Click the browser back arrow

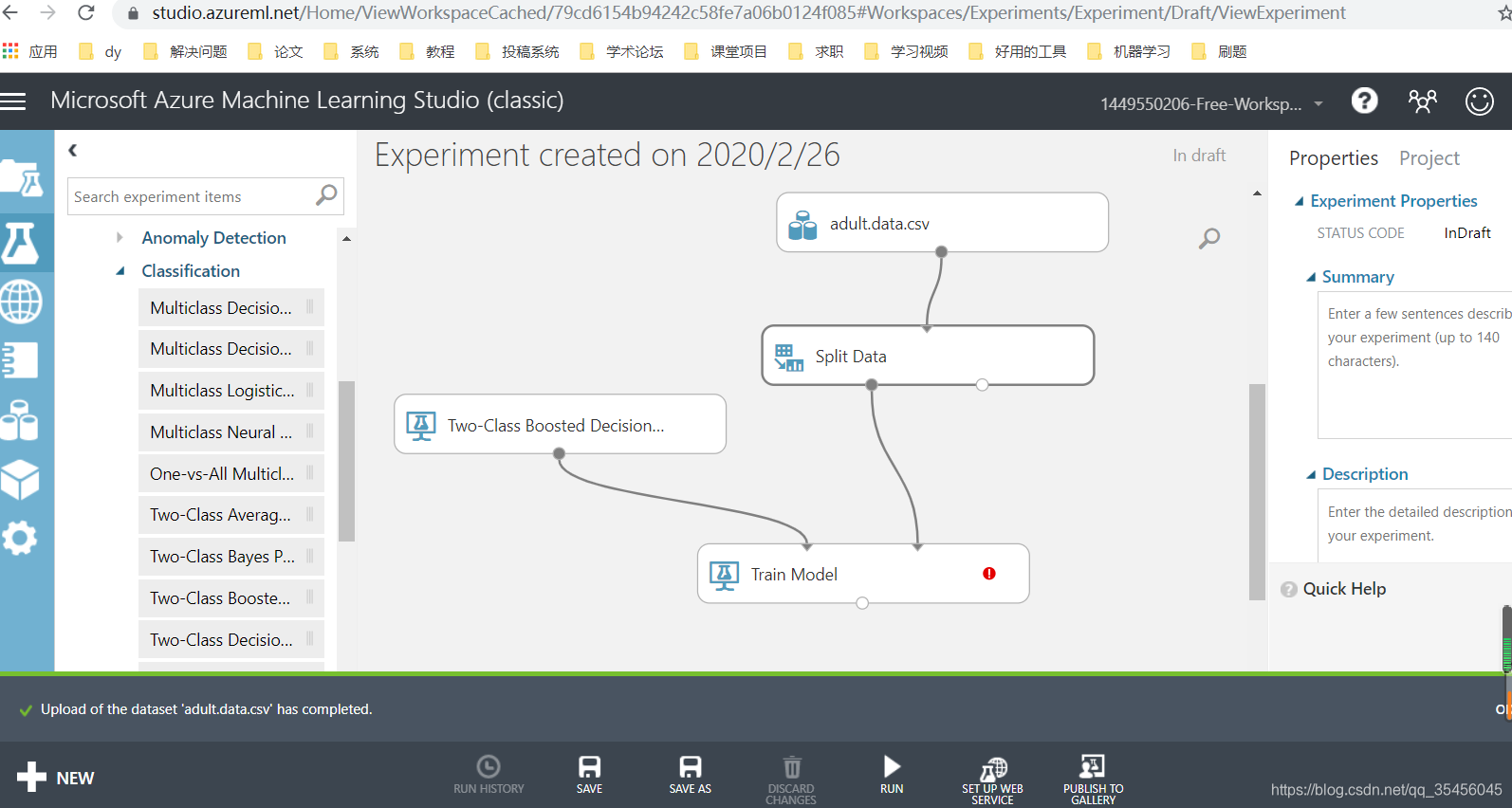(11, 12)
